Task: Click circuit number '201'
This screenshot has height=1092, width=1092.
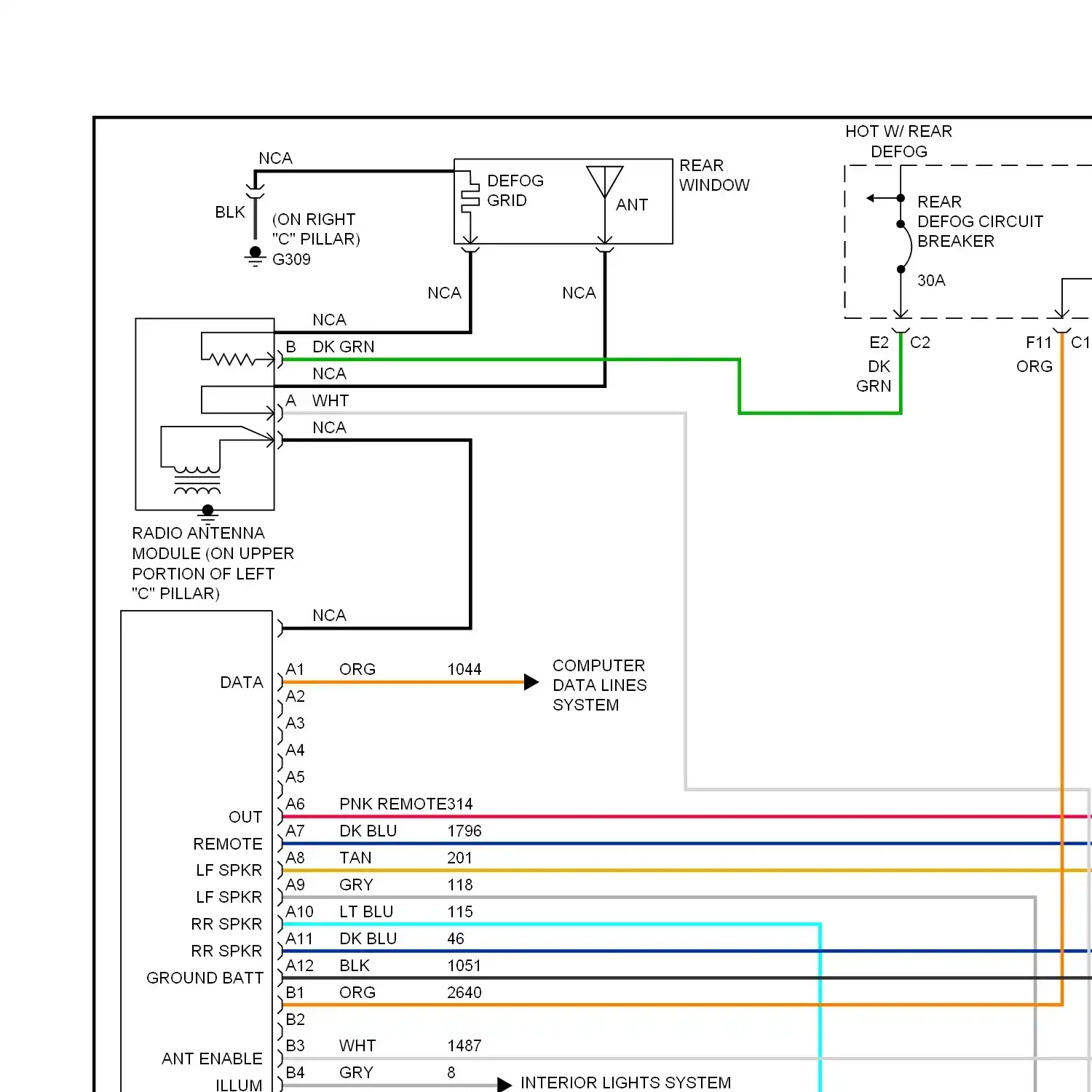Action: pyautogui.click(x=459, y=858)
